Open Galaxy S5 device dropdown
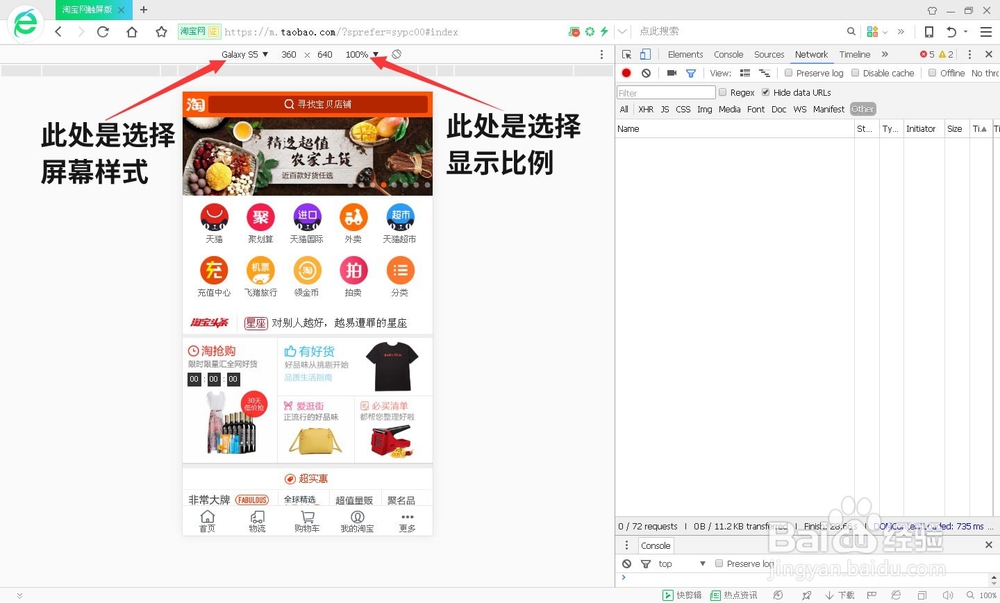The height and width of the screenshot is (603, 1000). coord(245,54)
